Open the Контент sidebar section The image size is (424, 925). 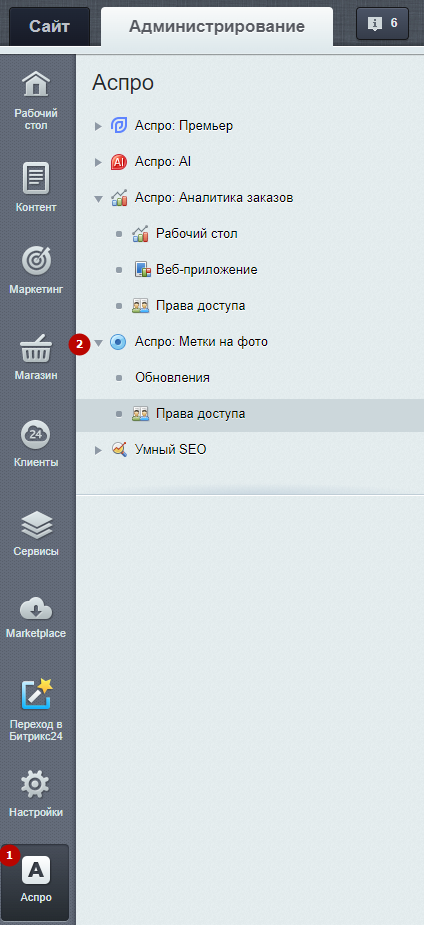click(37, 187)
